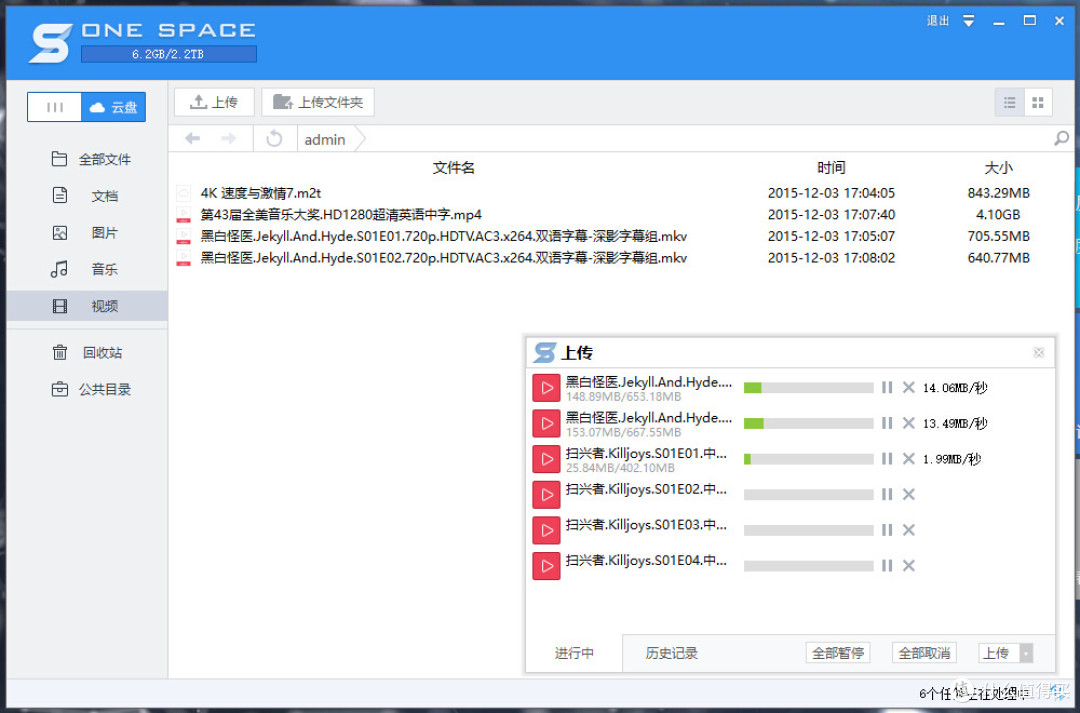The width and height of the screenshot is (1080, 713).
Task: Go forward with the right arrow
Action: 228,138
